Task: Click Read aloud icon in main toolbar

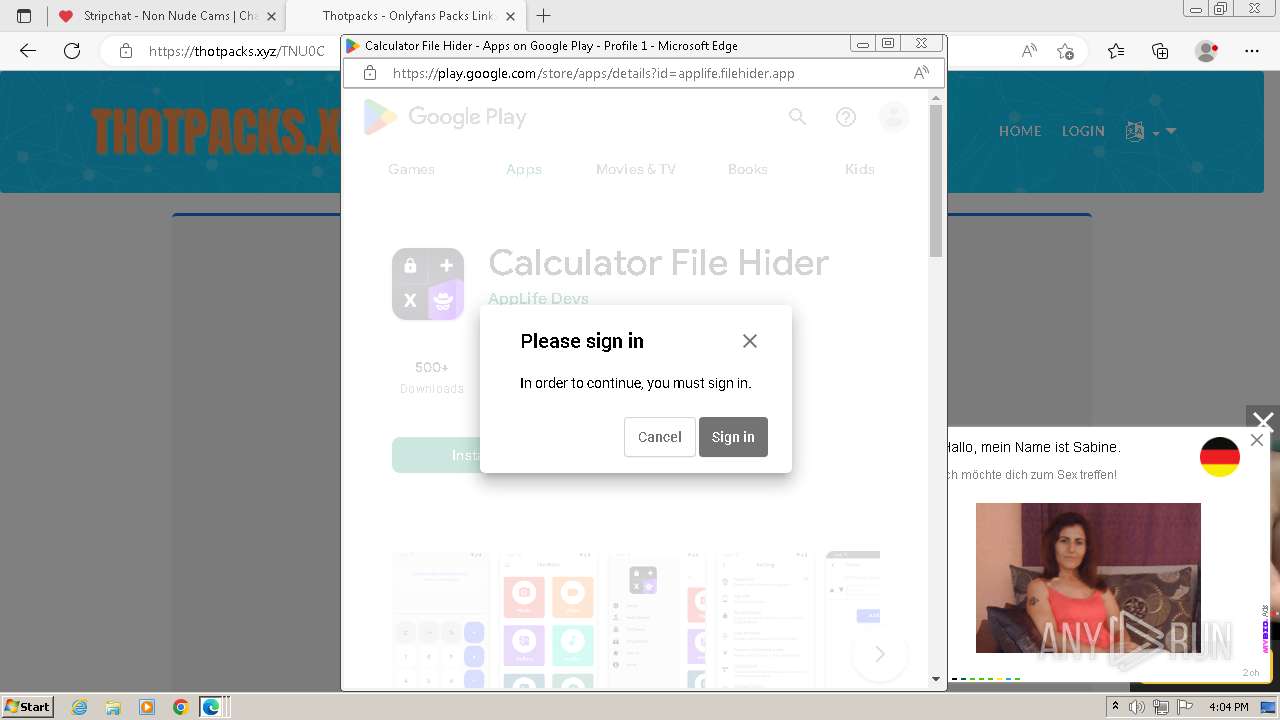Action: pyautogui.click(x=1029, y=51)
